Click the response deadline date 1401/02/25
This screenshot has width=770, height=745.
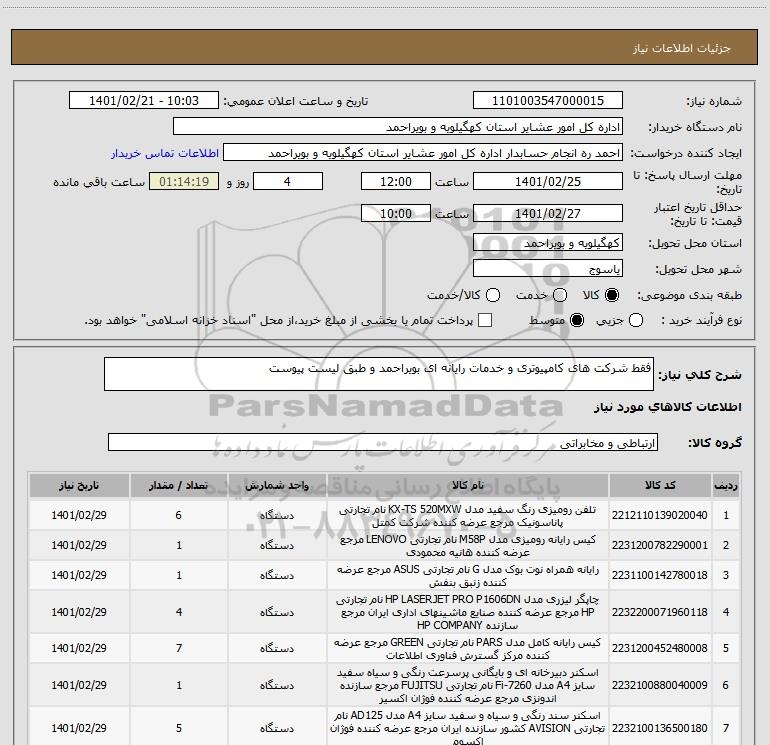coord(548,181)
